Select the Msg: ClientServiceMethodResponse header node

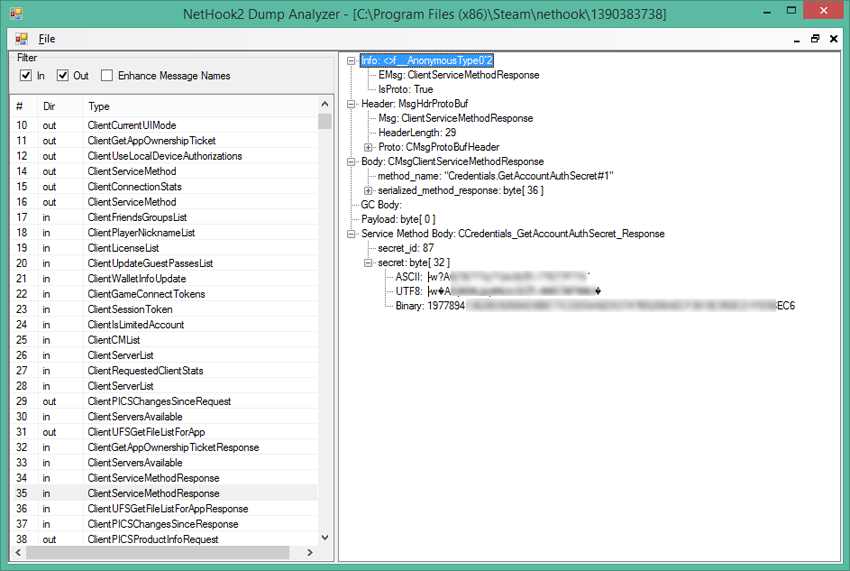point(455,118)
